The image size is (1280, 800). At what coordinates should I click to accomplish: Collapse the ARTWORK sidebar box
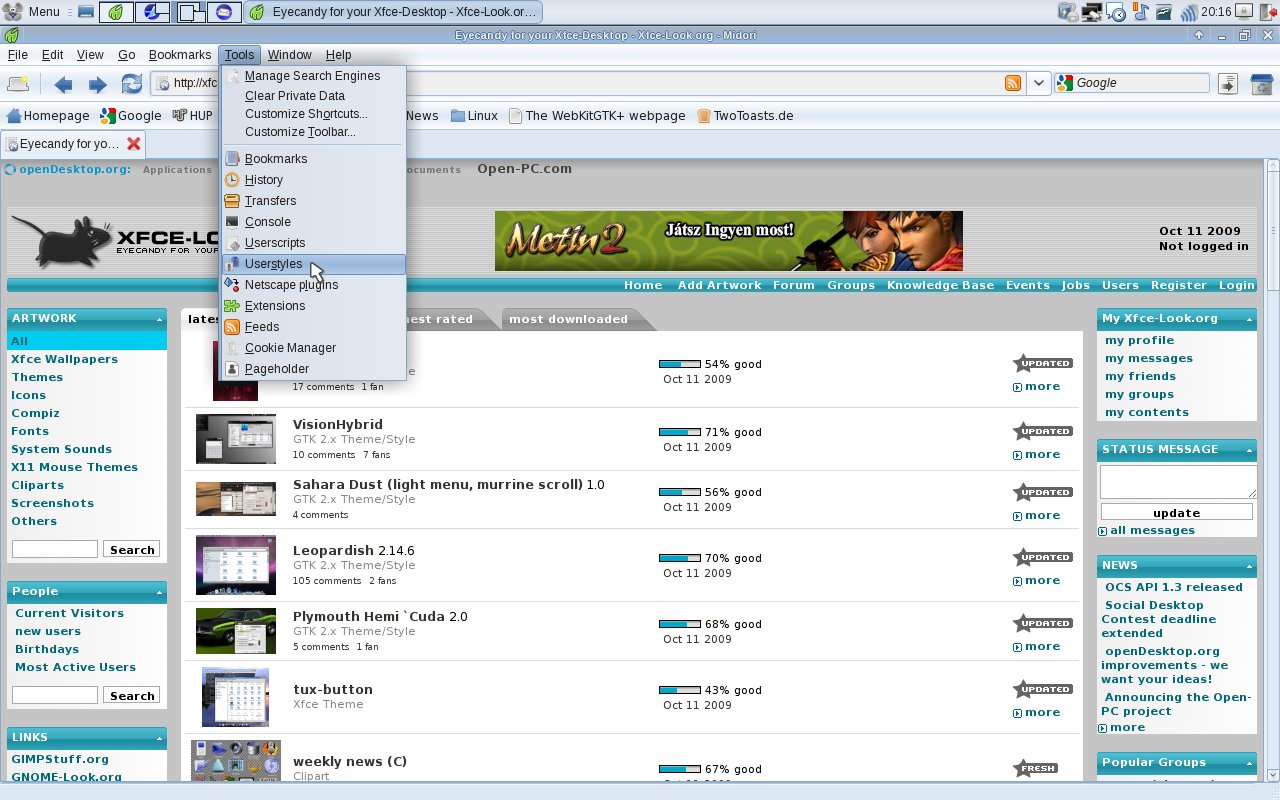pos(160,319)
